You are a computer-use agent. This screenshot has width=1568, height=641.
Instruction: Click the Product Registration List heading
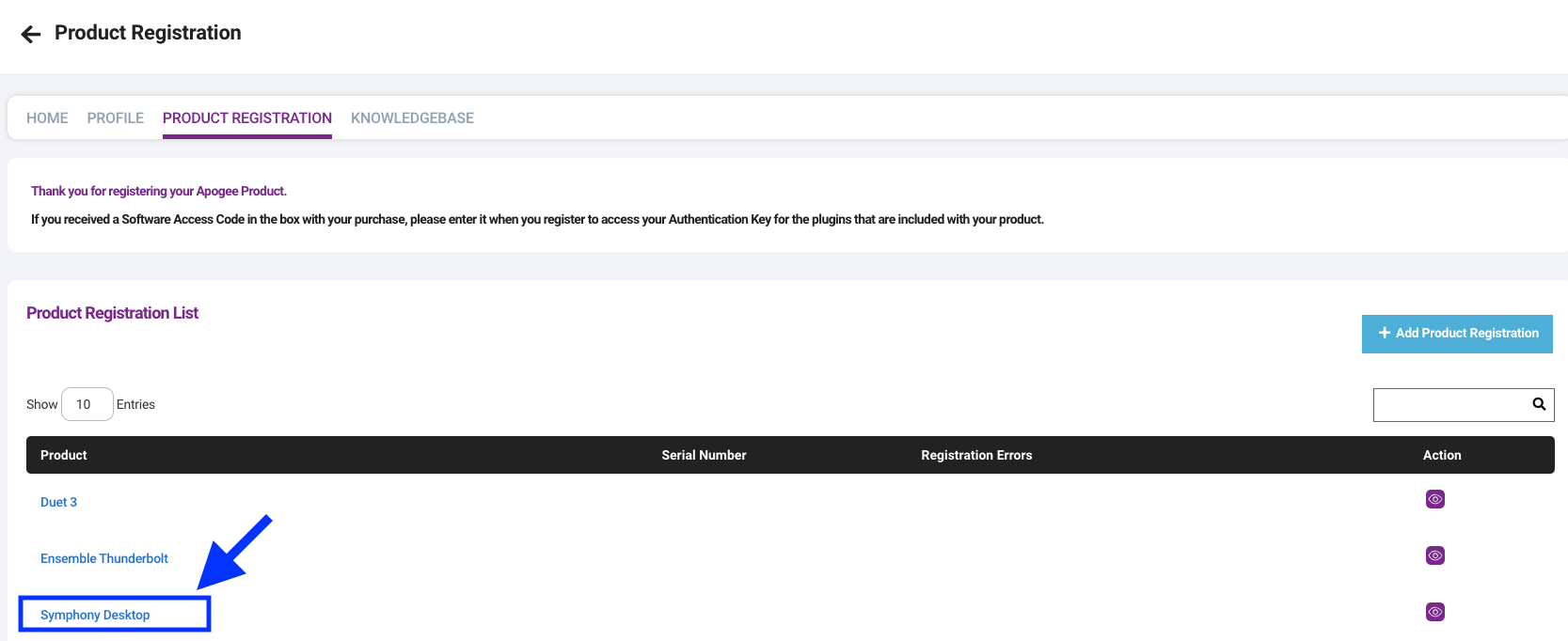112,313
